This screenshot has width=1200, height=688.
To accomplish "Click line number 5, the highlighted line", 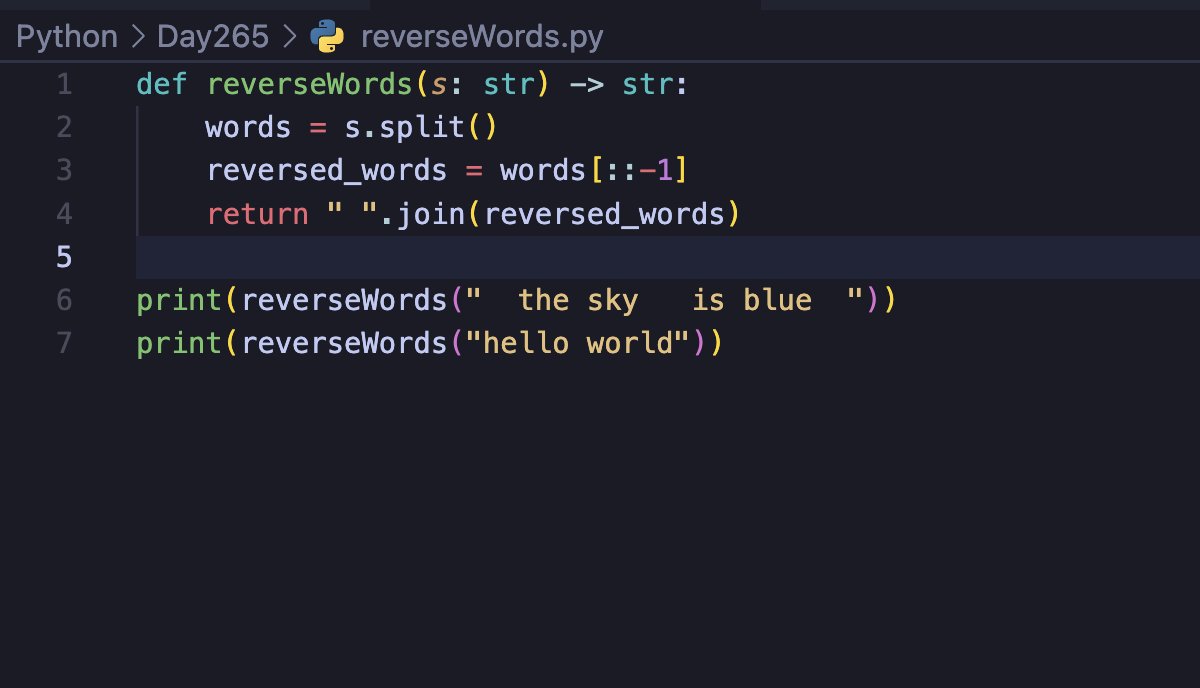I will (x=63, y=257).
